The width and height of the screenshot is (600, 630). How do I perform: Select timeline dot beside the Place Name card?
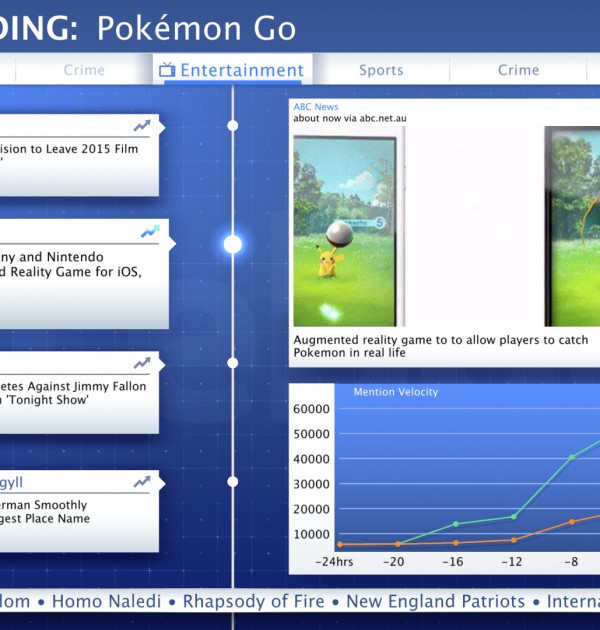[232, 481]
